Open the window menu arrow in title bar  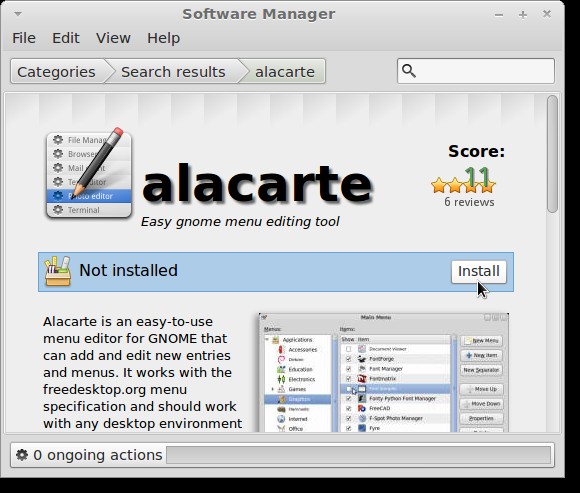click(x=18, y=14)
